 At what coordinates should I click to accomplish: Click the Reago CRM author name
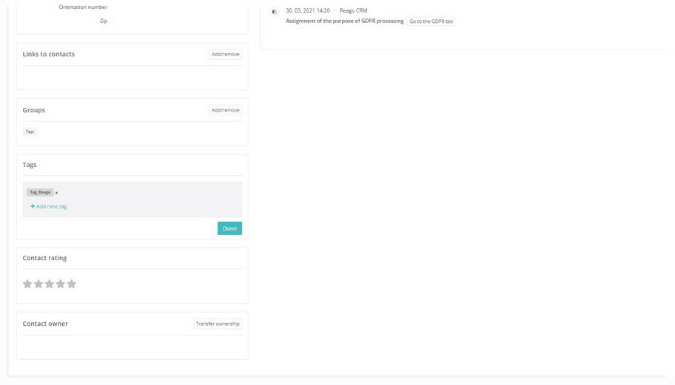[353, 10]
